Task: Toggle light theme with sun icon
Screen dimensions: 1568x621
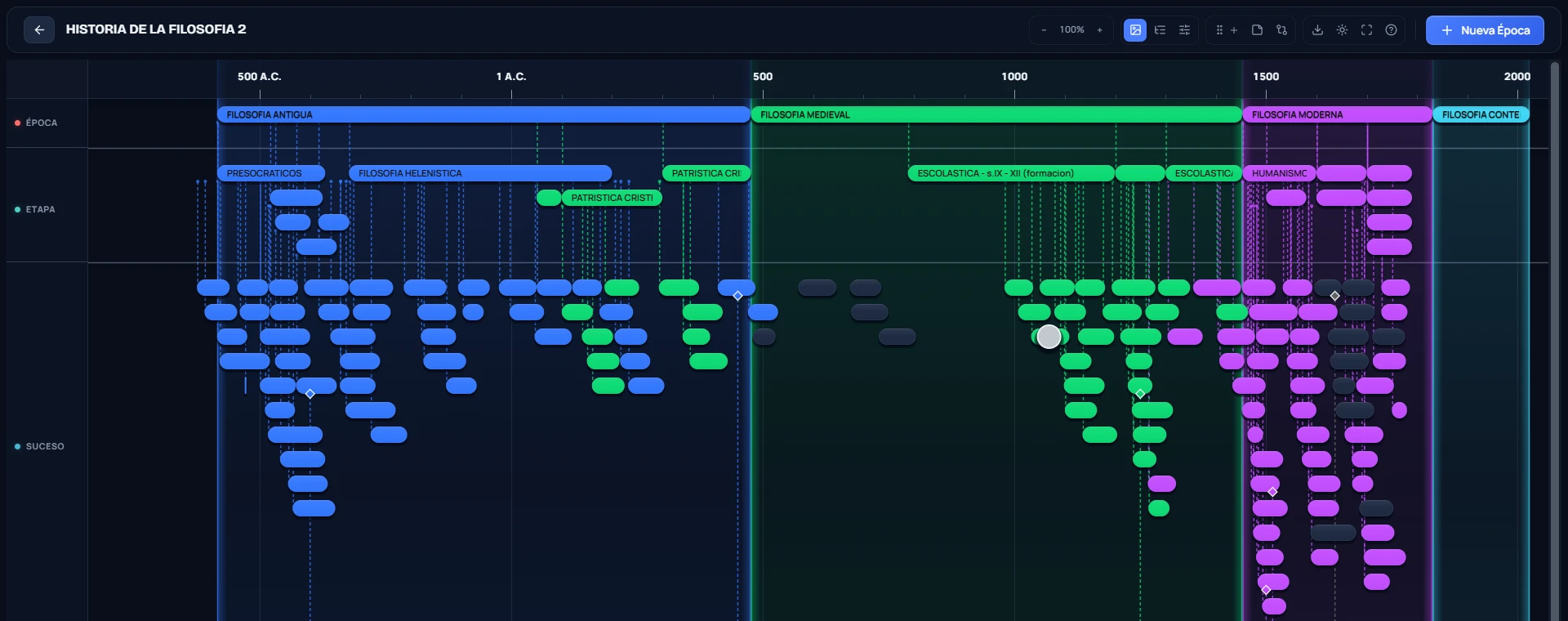Action: 1342,30
